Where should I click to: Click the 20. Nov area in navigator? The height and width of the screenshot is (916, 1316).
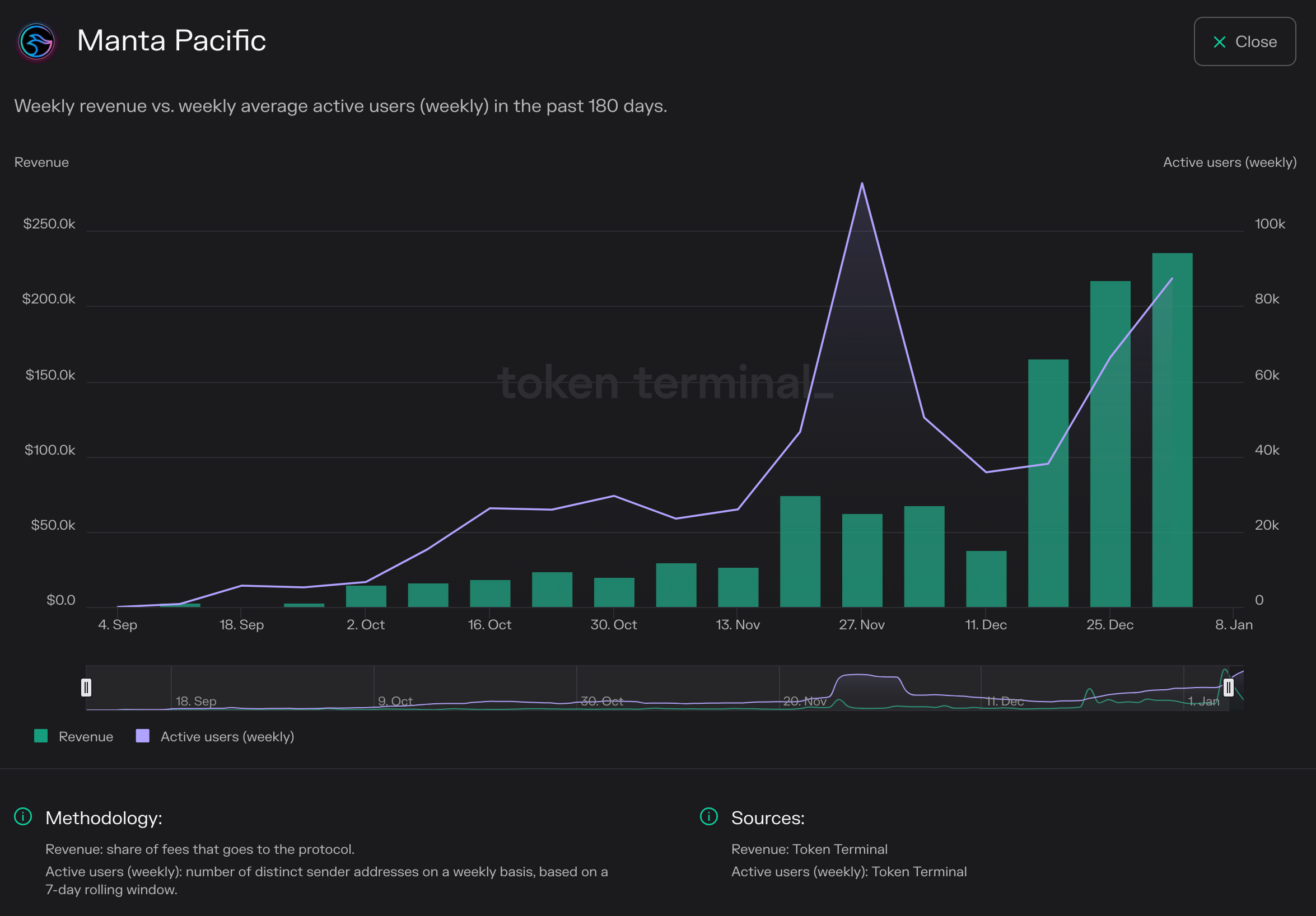(804, 700)
